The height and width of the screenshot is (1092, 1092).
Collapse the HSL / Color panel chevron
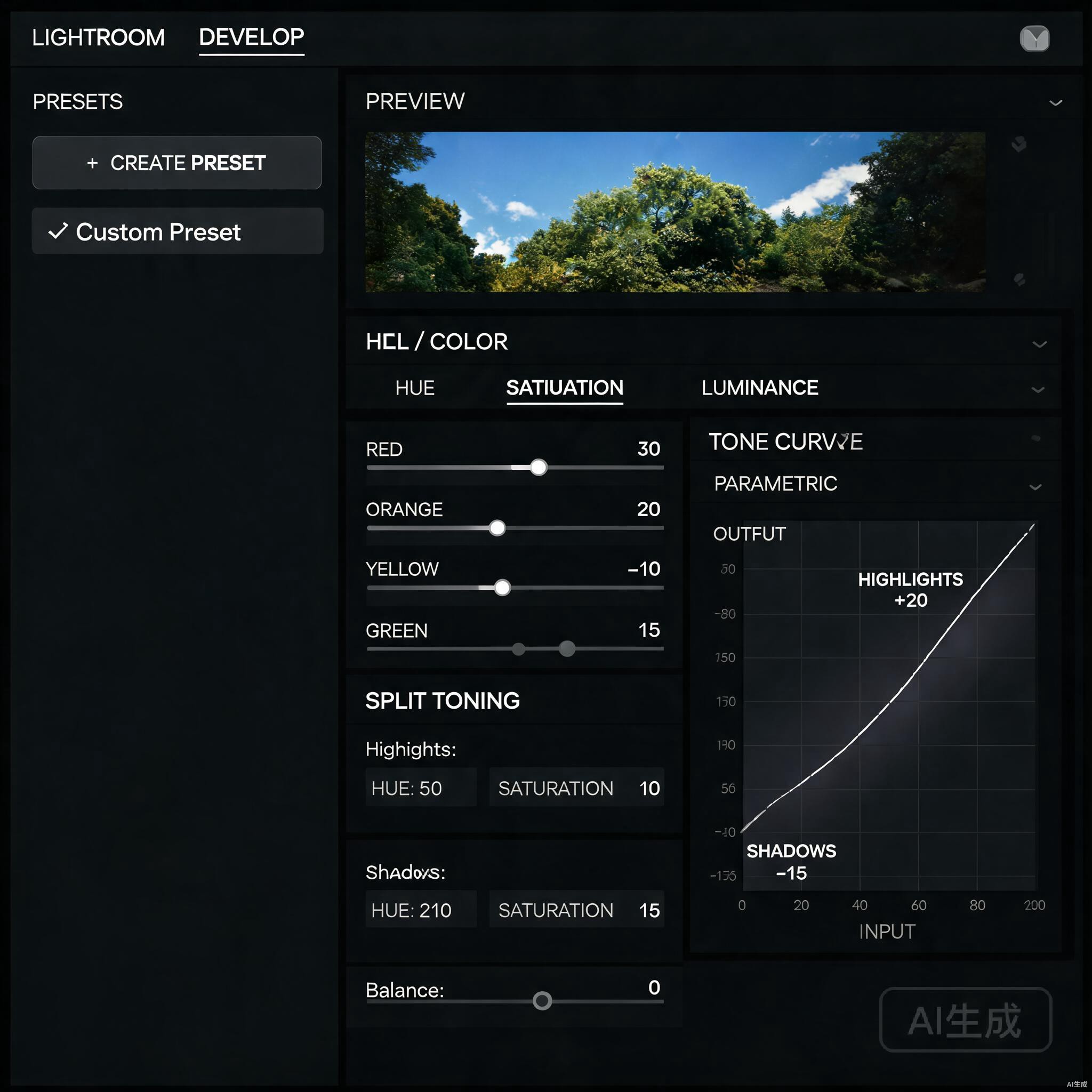click(x=1039, y=344)
